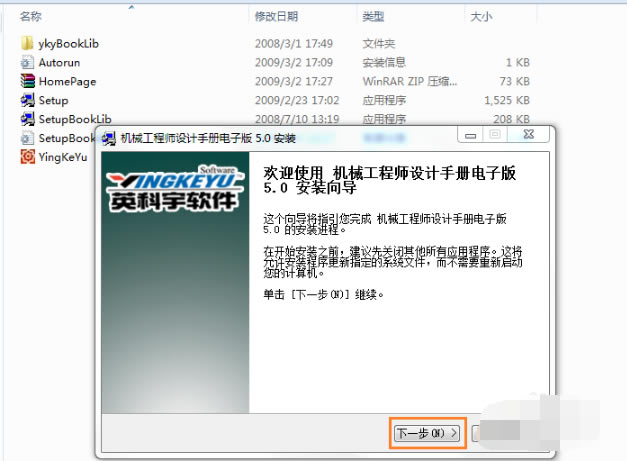Click the installer icon in dialog title bar

(108, 138)
